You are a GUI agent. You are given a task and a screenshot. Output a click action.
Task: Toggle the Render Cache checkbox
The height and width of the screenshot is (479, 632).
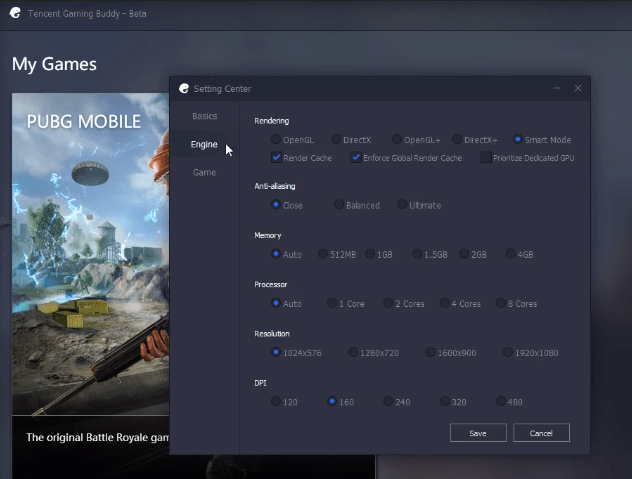[x=276, y=157]
